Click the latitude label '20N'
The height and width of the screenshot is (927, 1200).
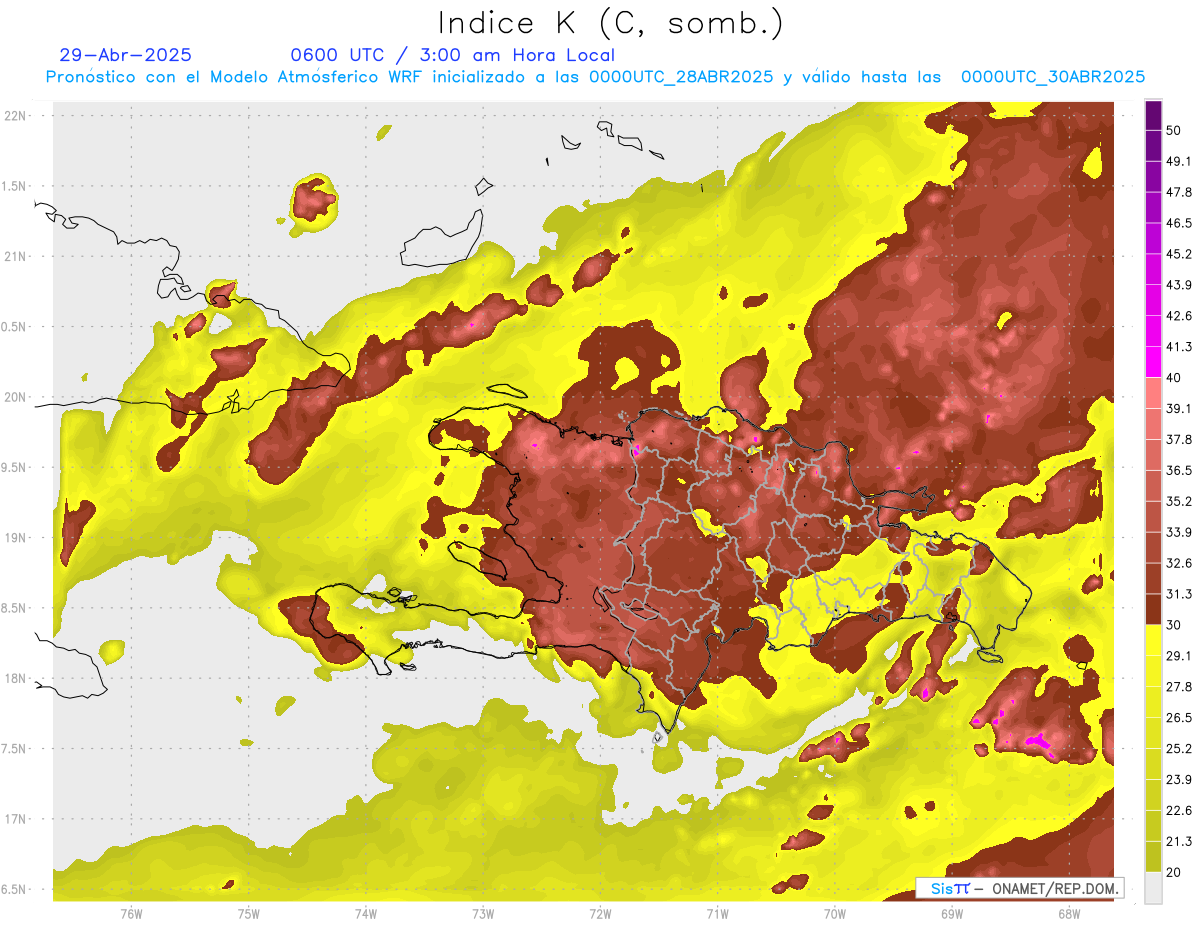click(17, 397)
